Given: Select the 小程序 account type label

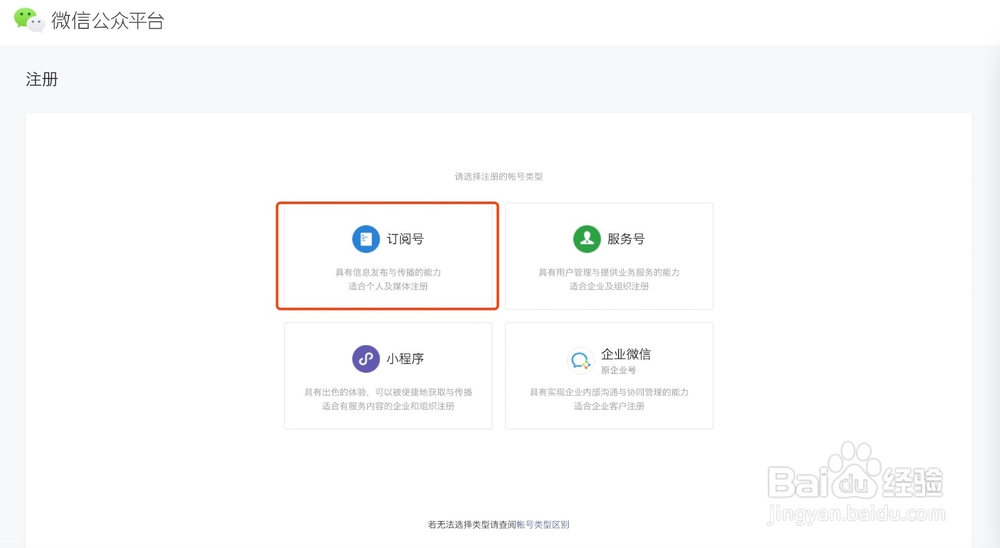Looking at the screenshot, I should click(405, 359).
